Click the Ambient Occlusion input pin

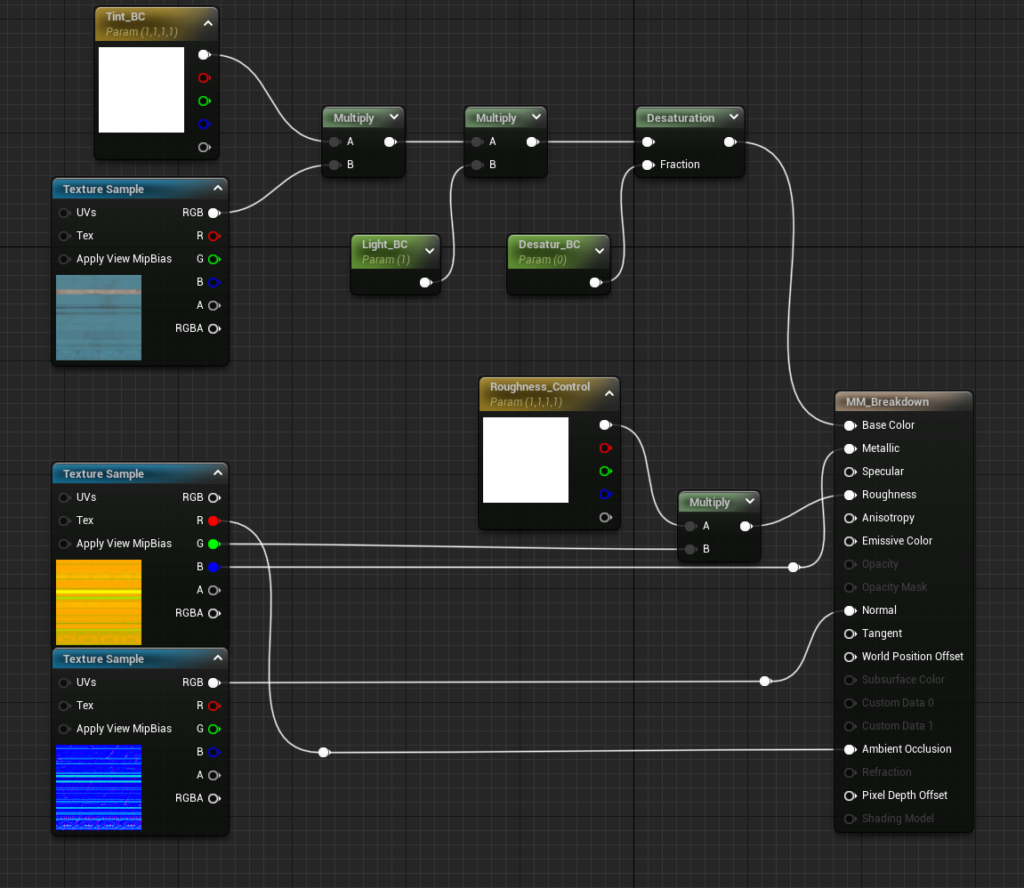pos(850,749)
